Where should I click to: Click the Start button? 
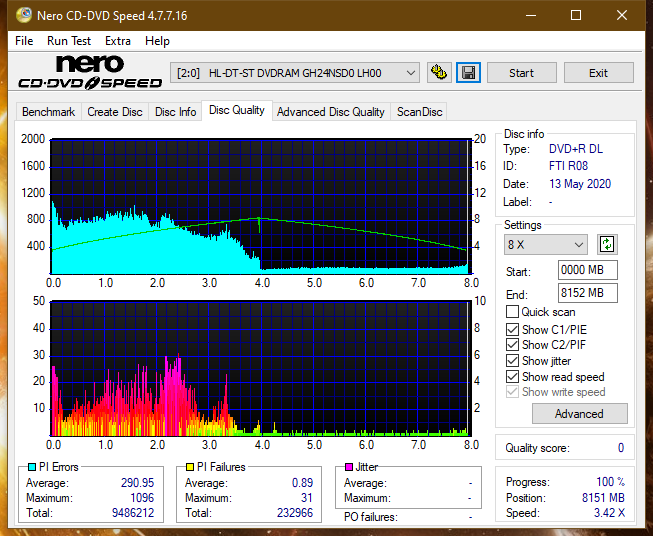[x=521, y=73]
